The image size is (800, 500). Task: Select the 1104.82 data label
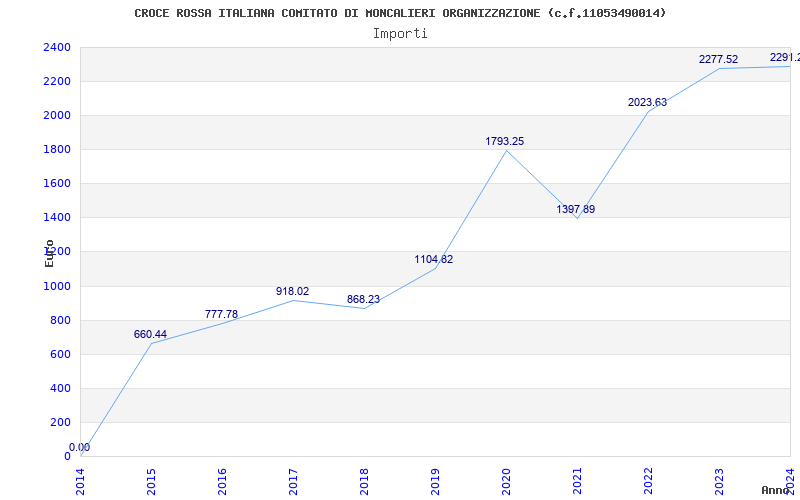tap(434, 259)
